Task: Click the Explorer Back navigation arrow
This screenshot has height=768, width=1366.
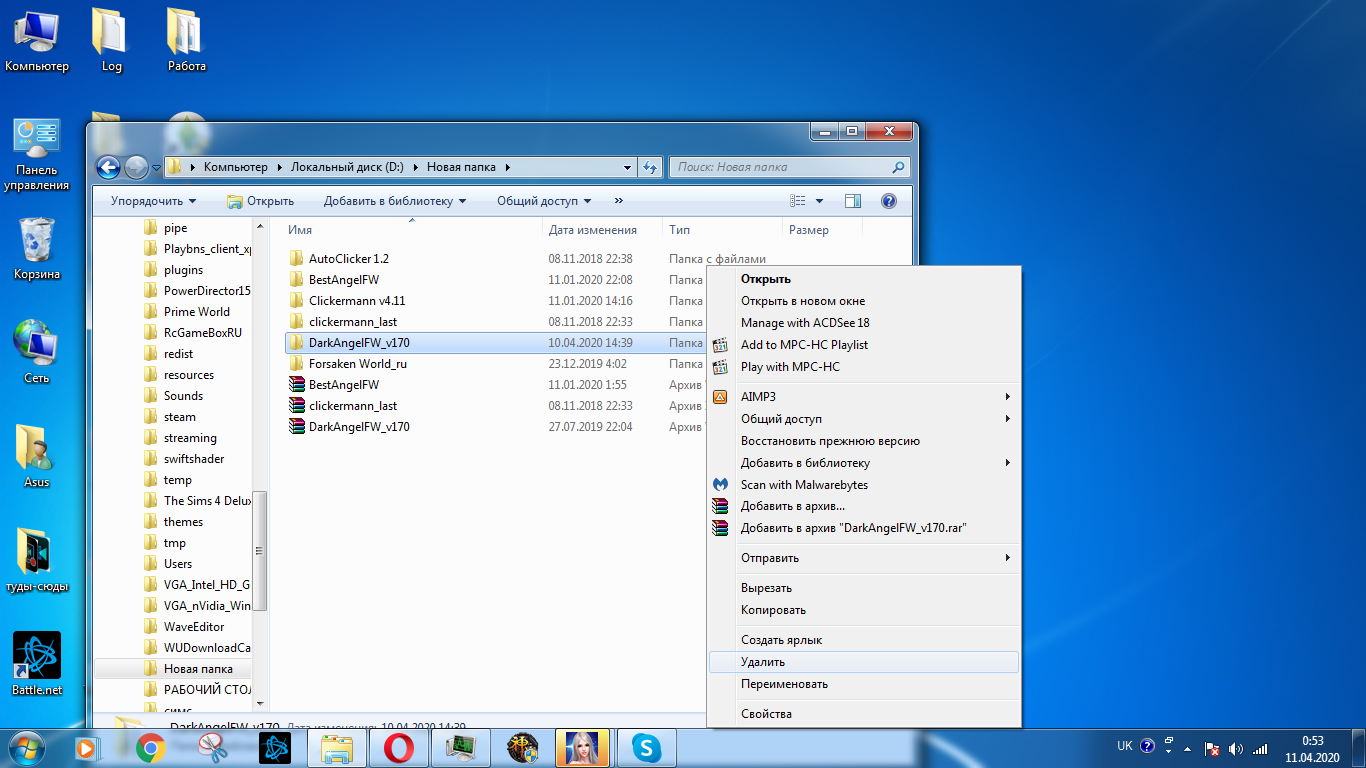Action: pyautogui.click(x=108, y=167)
